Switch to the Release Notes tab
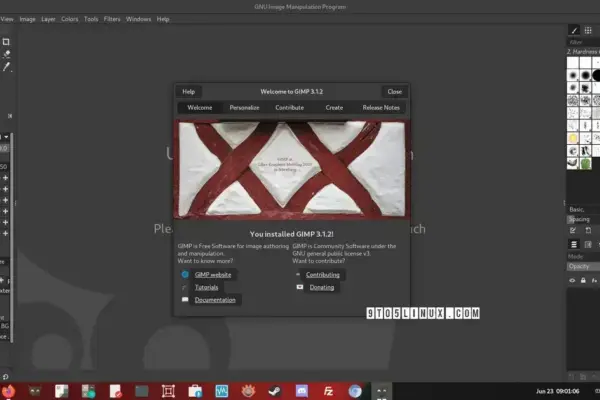The width and height of the screenshot is (600, 400). coord(381,108)
